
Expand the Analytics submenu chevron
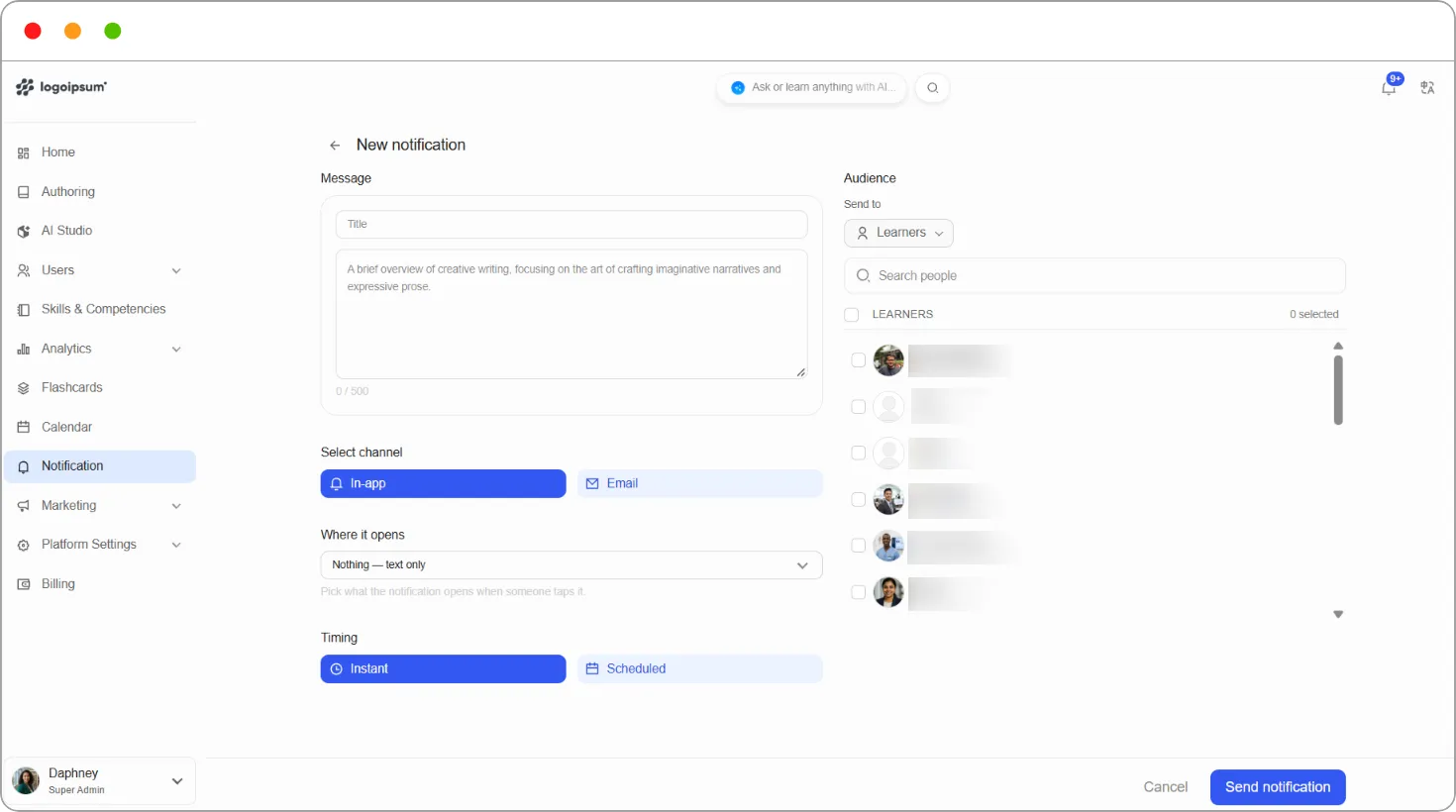pyautogui.click(x=176, y=350)
